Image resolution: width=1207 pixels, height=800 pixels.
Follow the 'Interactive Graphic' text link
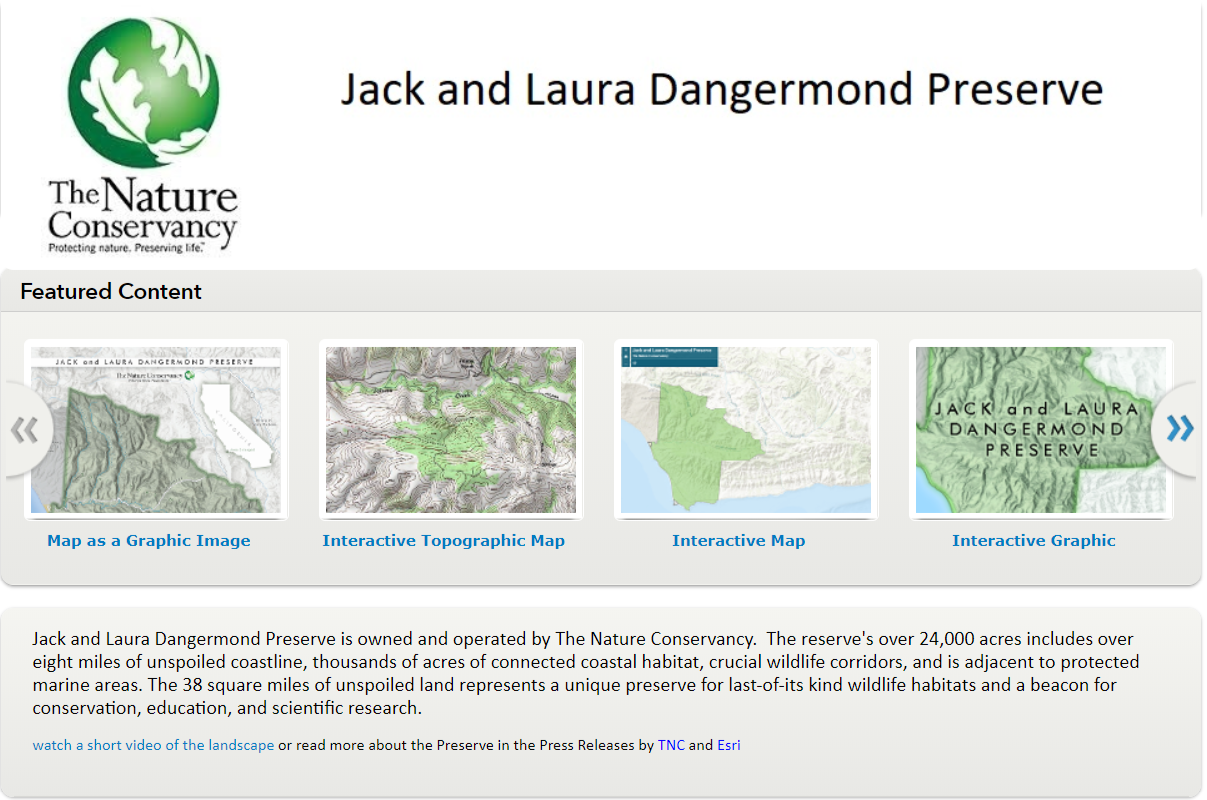(x=1033, y=541)
